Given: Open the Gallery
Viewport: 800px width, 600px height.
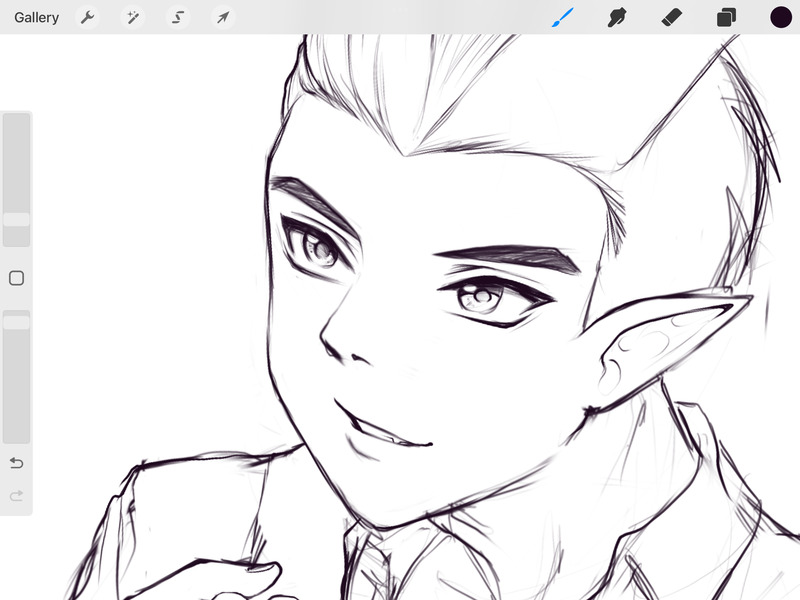Looking at the screenshot, I should 36,17.
